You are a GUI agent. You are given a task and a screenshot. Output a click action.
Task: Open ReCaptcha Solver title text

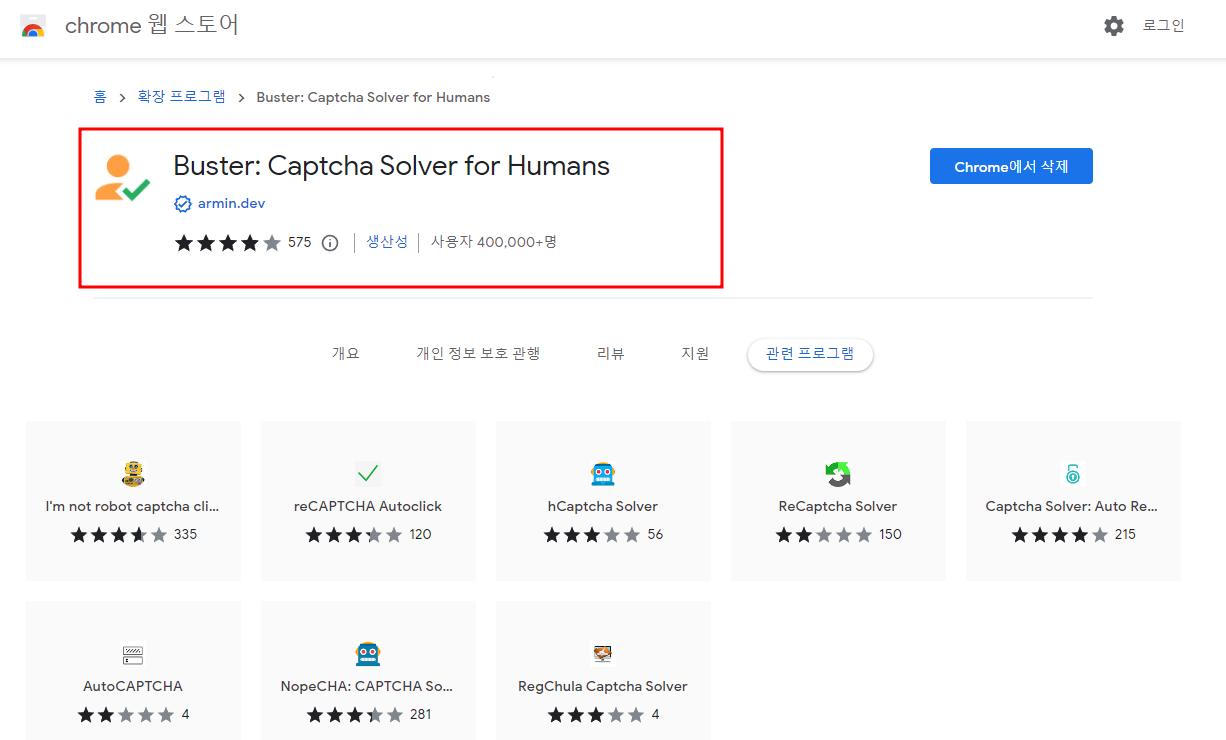[838, 506]
